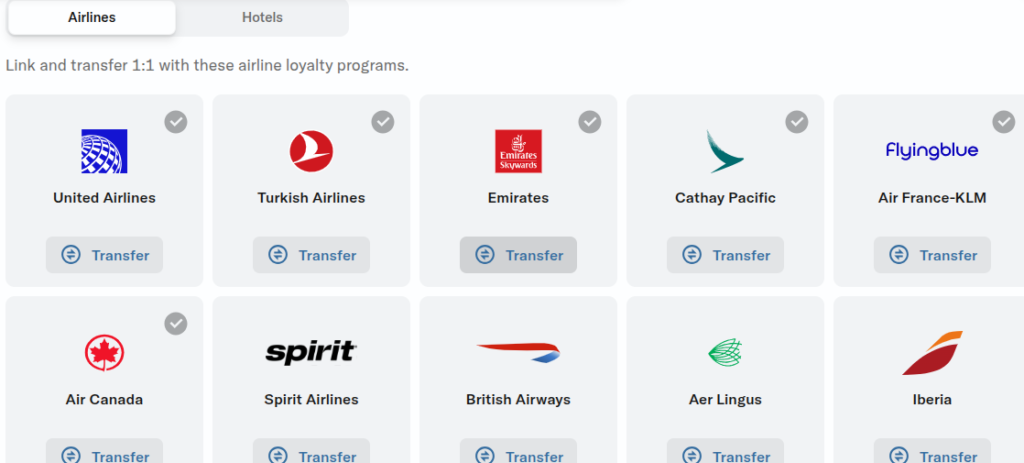Viewport: 1024px width, 463px height.
Task: Click the Spirit Airlines logo
Action: pyautogui.click(x=311, y=352)
